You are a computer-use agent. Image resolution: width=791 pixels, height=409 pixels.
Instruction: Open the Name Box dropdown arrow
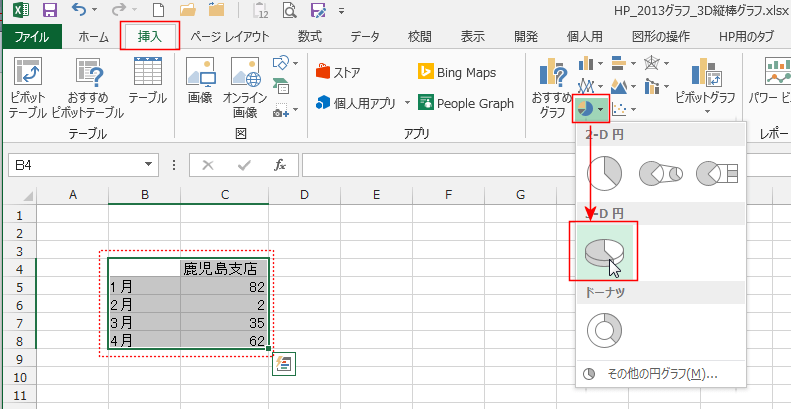tap(149, 164)
